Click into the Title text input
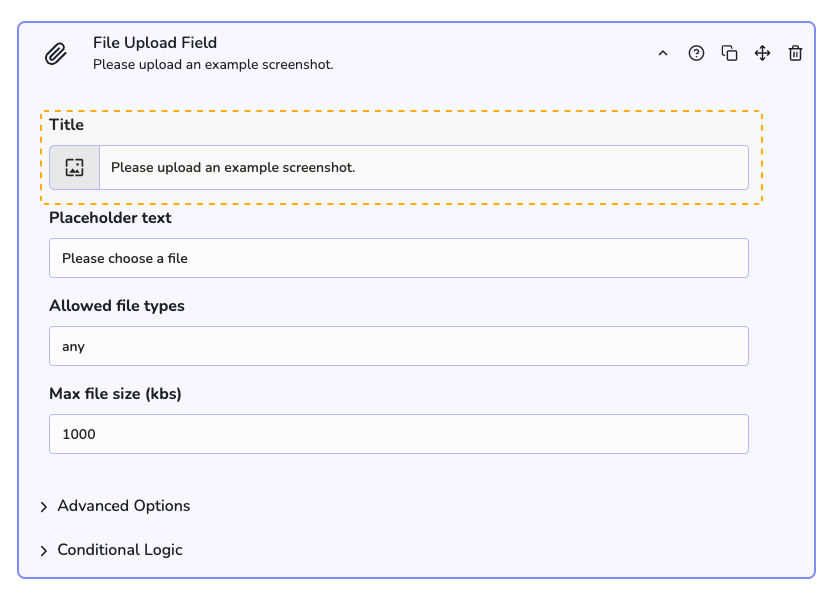This screenshot has height=599, width=836. coord(423,167)
